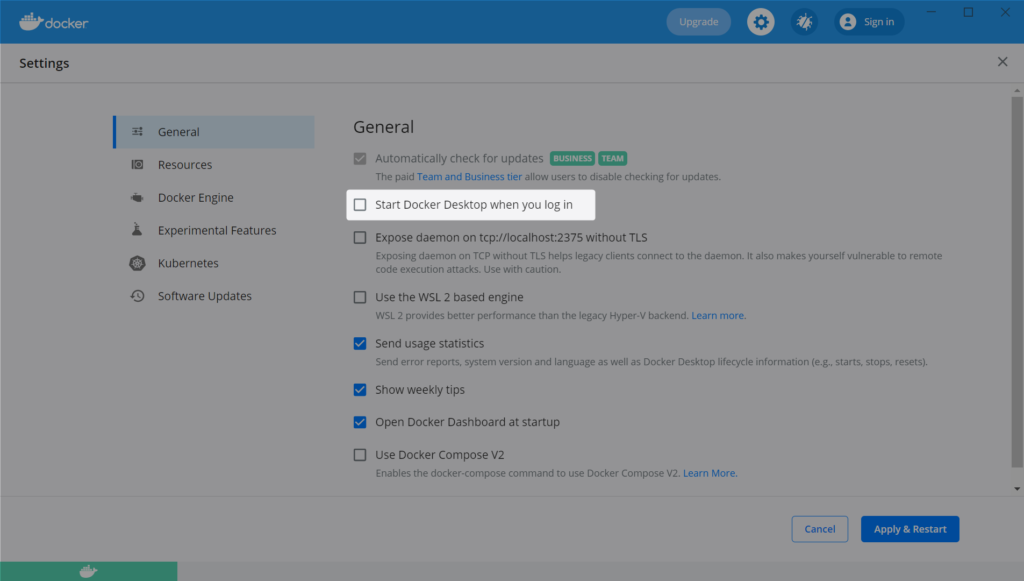
Task: Enable Use the WSL 2 based engine
Action: point(360,298)
